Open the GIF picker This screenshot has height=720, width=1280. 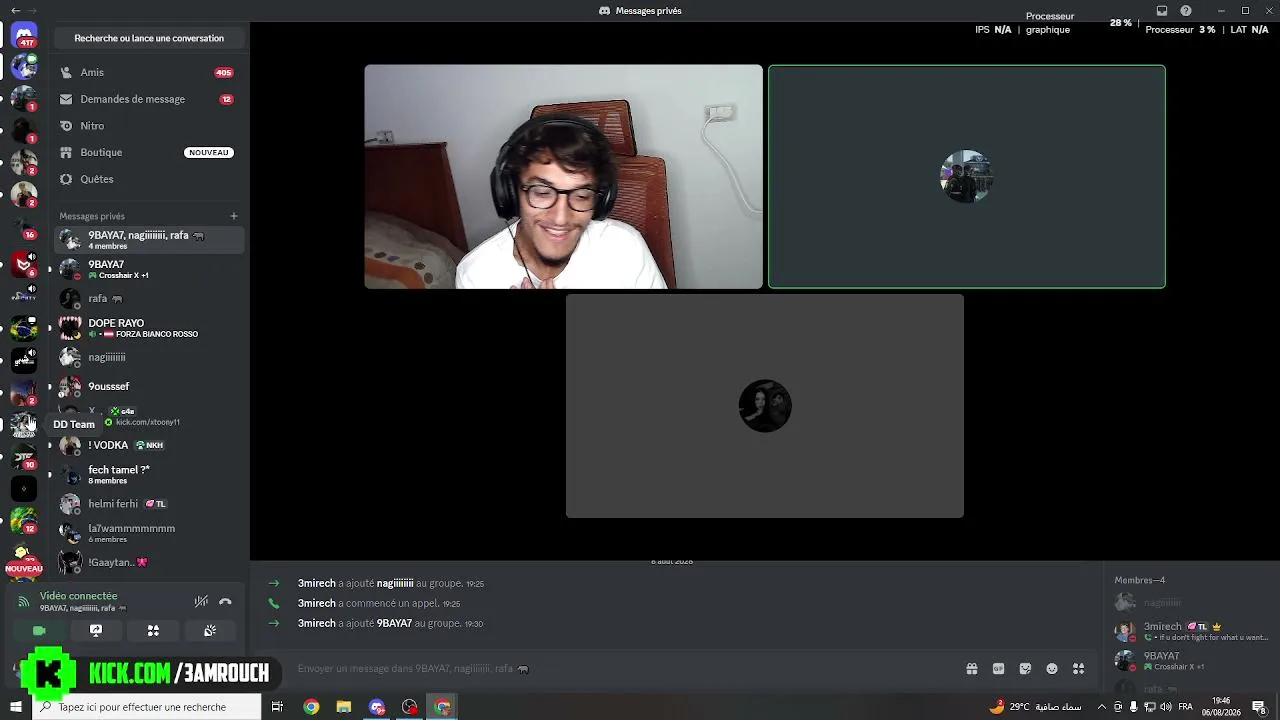pos(998,669)
